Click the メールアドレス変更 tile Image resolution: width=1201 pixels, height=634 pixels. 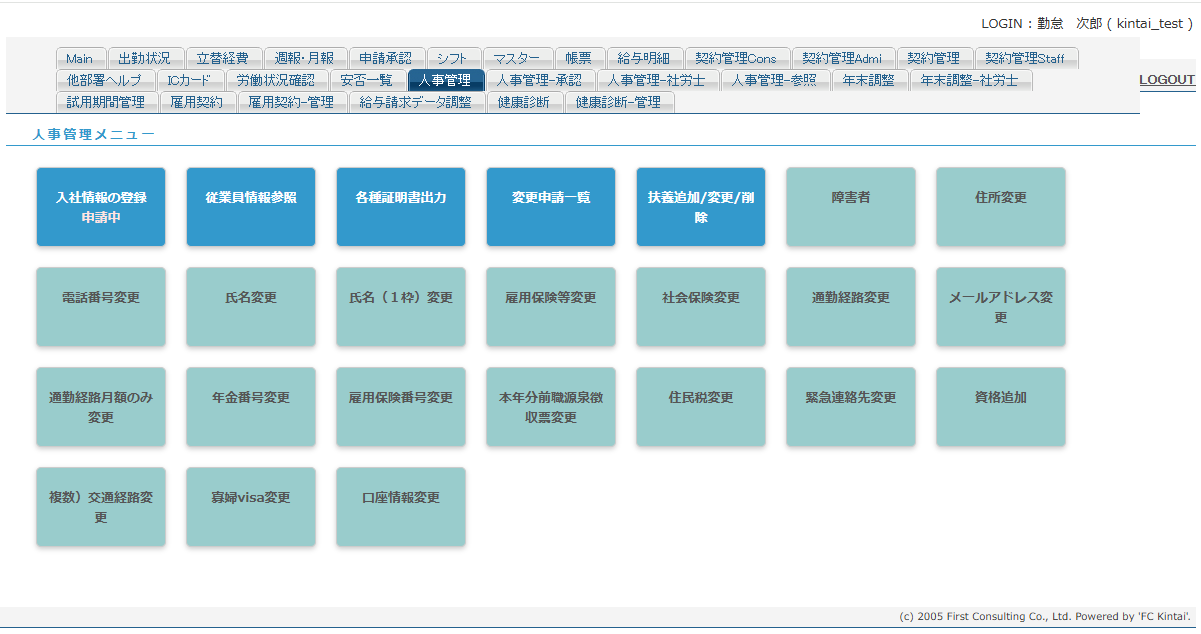point(1001,307)
